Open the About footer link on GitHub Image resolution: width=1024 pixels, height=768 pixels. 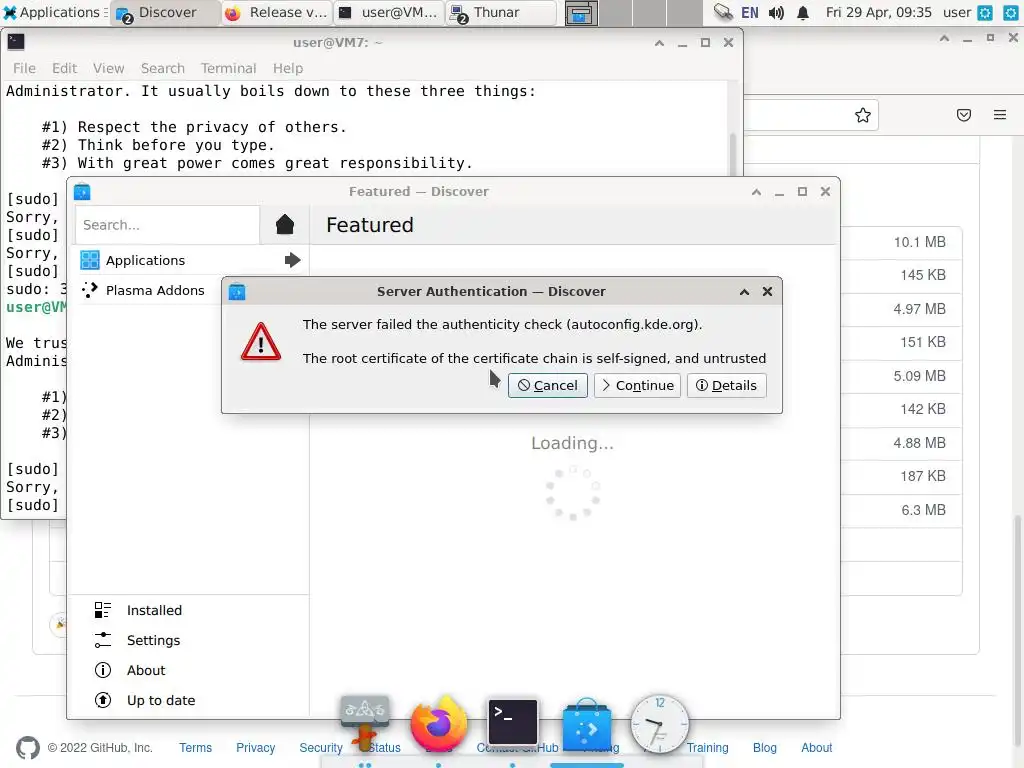816,748
